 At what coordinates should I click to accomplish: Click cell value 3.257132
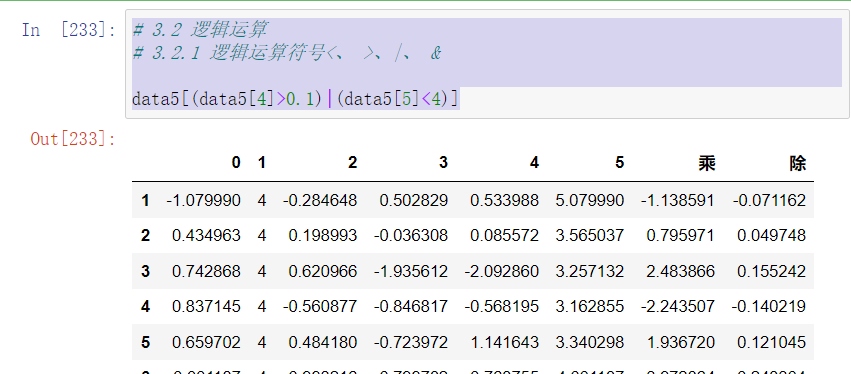(x=590, y=271)
